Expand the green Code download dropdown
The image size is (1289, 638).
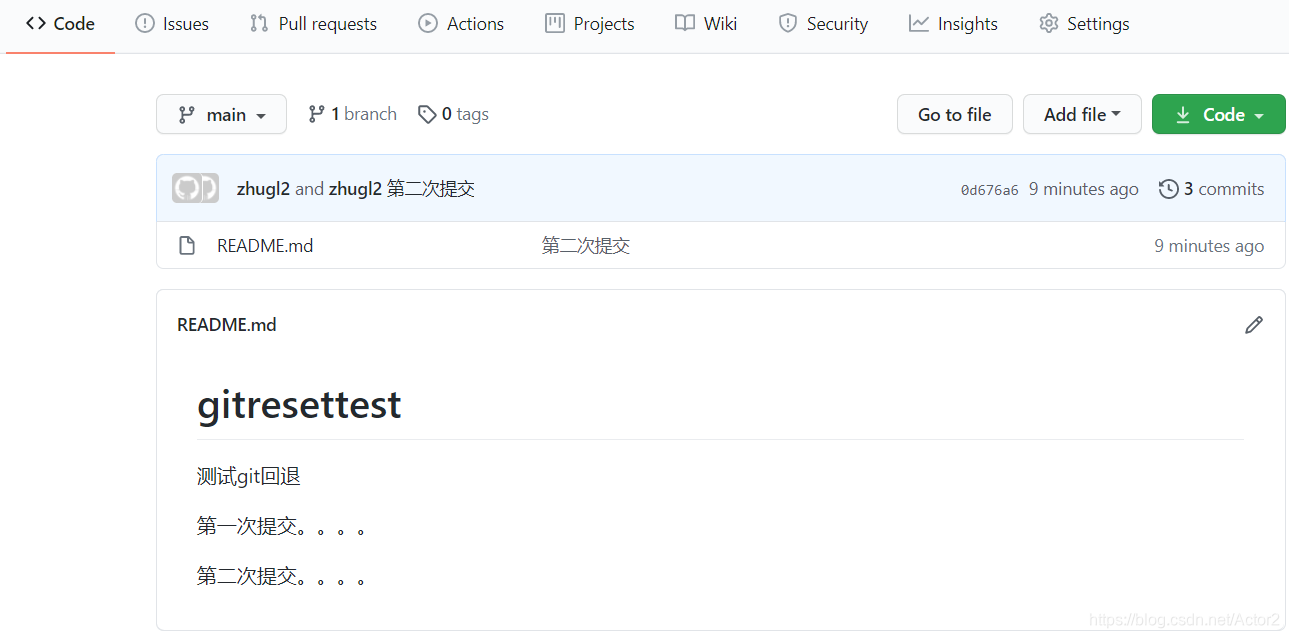pyautogui.click(x=1218, y=114)
